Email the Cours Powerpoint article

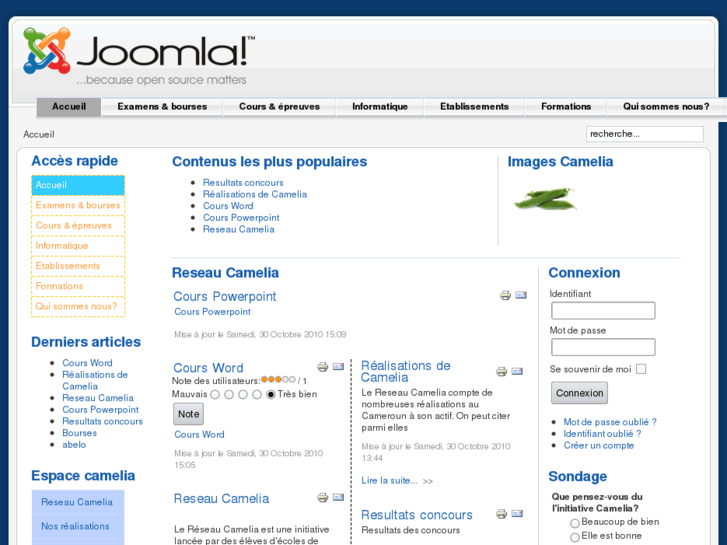tap(521, 295)
